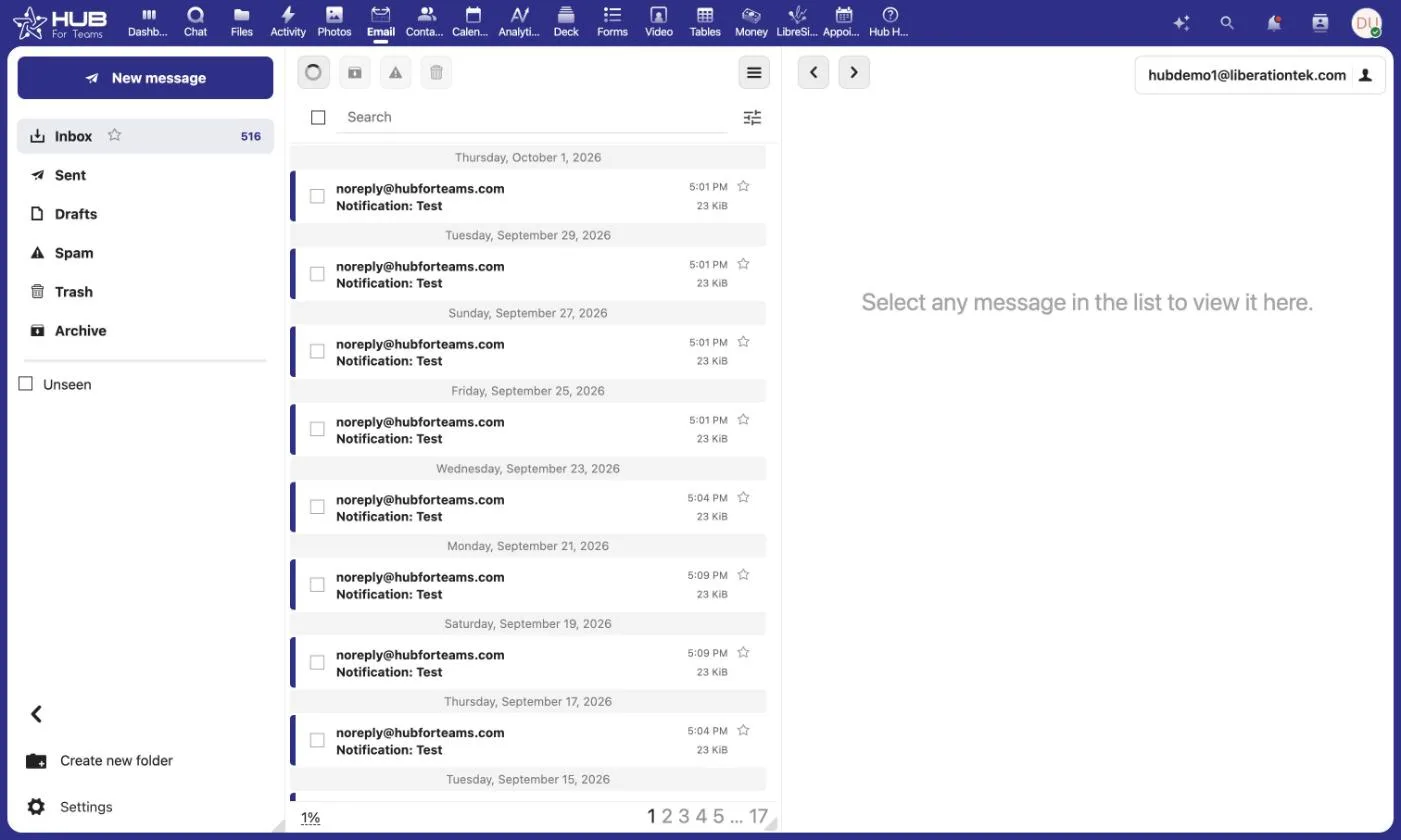This screenshot has height=840, width=1401.
Task: Star the October 1 noreply message
Action: coord(744,186)
